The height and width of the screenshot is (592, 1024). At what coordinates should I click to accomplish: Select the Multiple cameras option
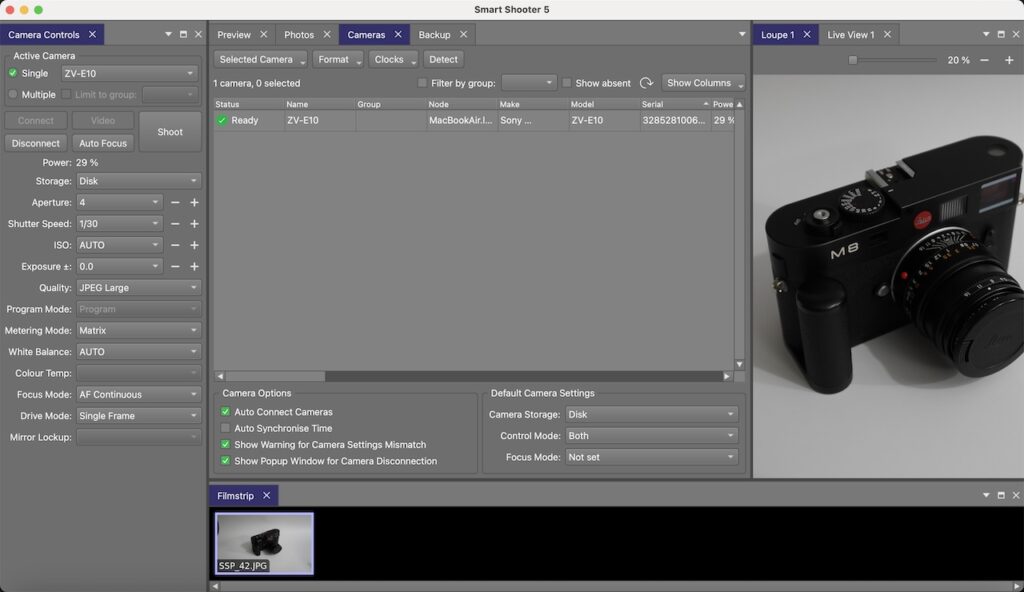(13, 95)
